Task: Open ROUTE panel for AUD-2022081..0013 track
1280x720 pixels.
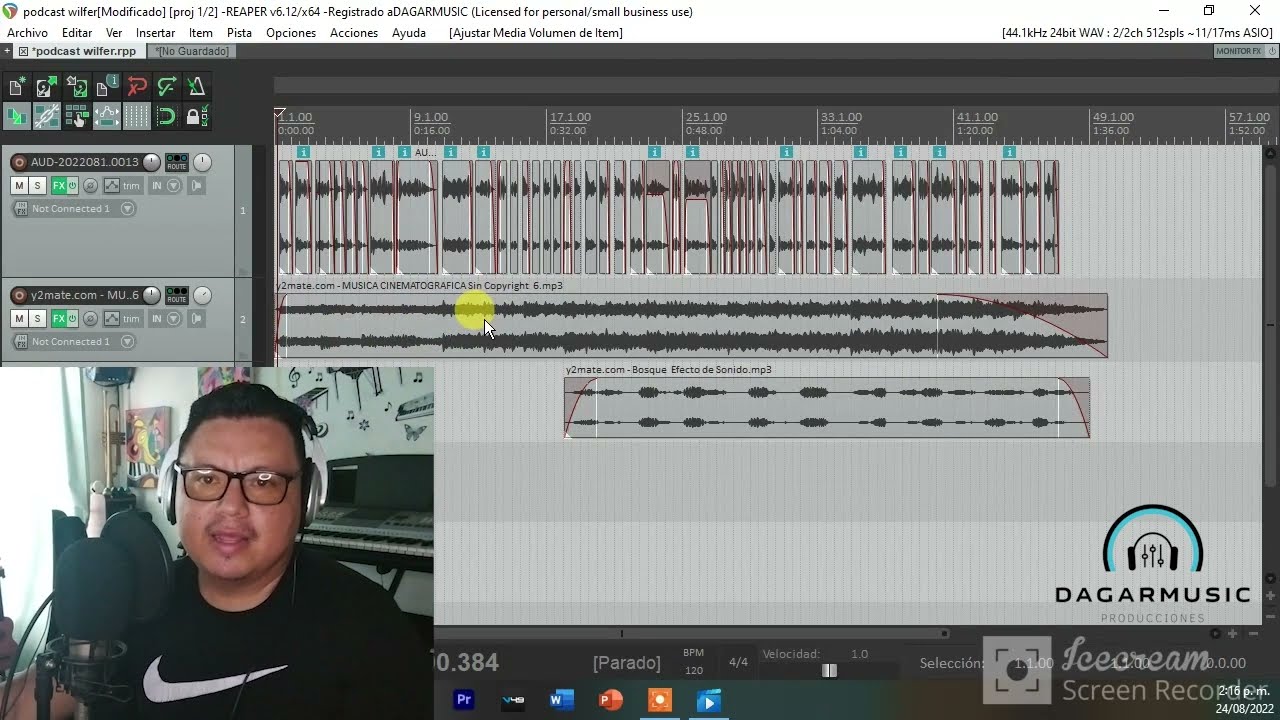Action: [177, 162]
